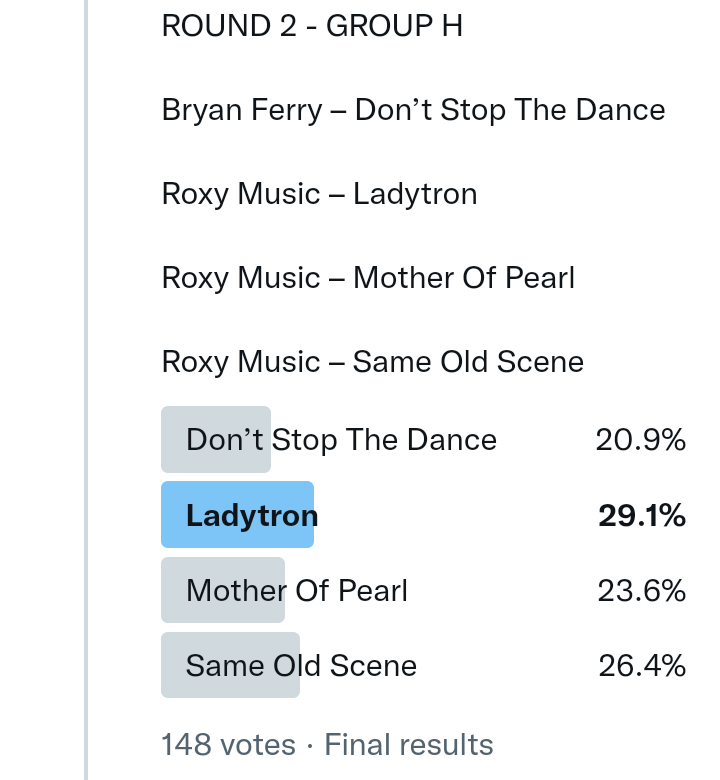This screenshot has height=780, width=720.
Task: Select the tweet line mentioning Roxy Music – Ladytron
Action: coord(319,193)
